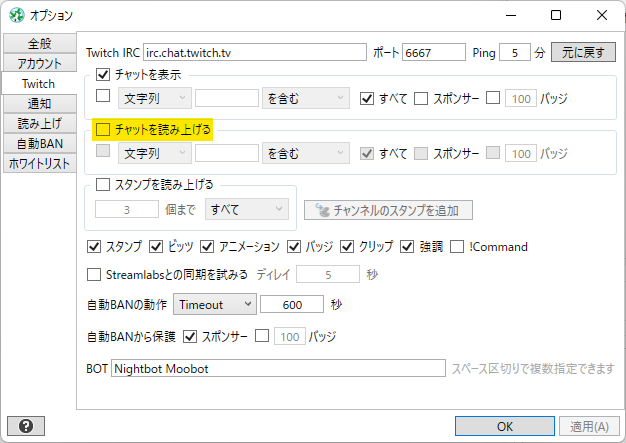
Task: Open 文字列 dropdown in チャットを表示 group
Action: [x=155, y=98]
